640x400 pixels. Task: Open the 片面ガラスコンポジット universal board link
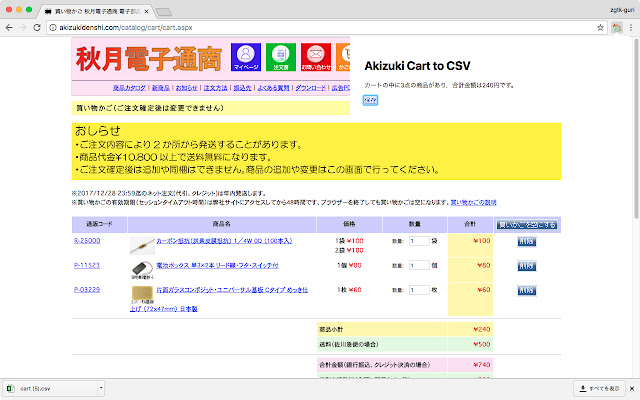232,290
